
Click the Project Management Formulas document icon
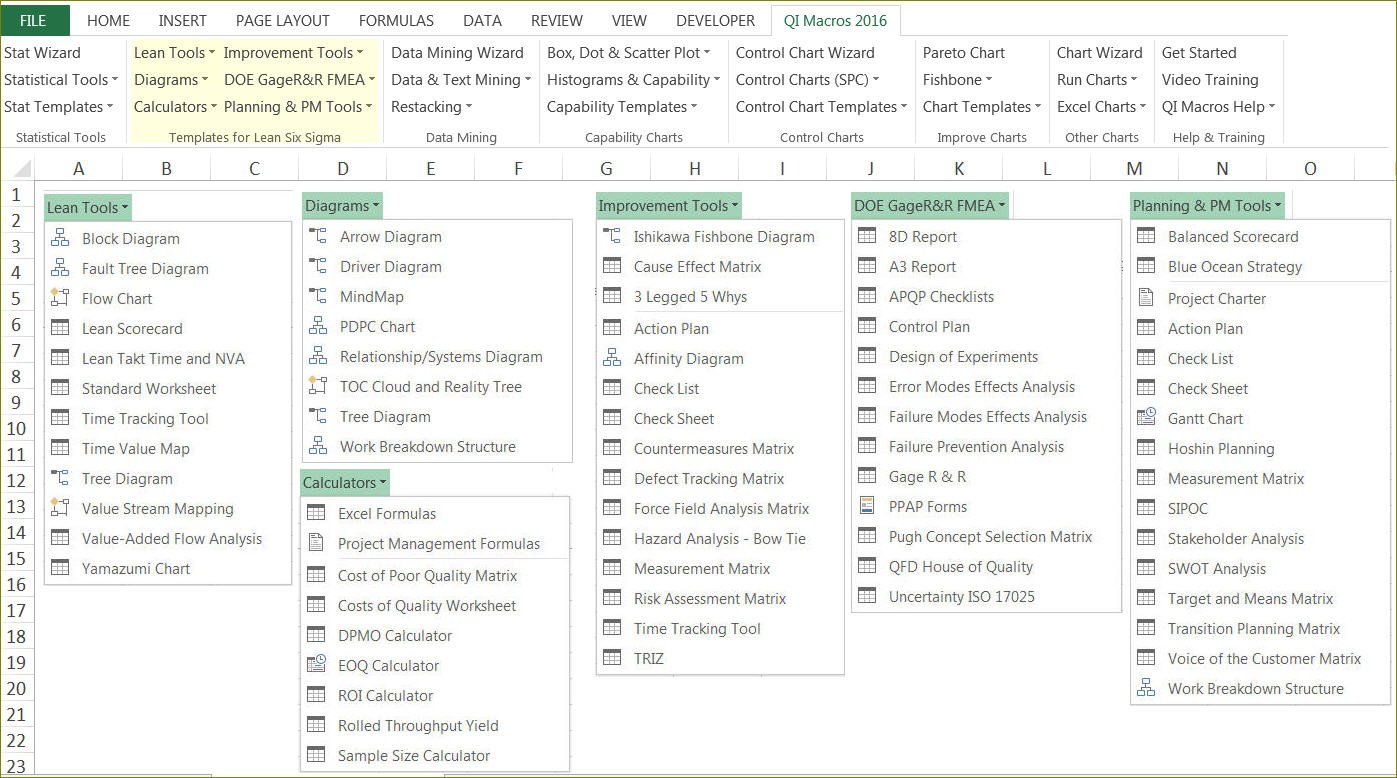click(x=316, y=543)
